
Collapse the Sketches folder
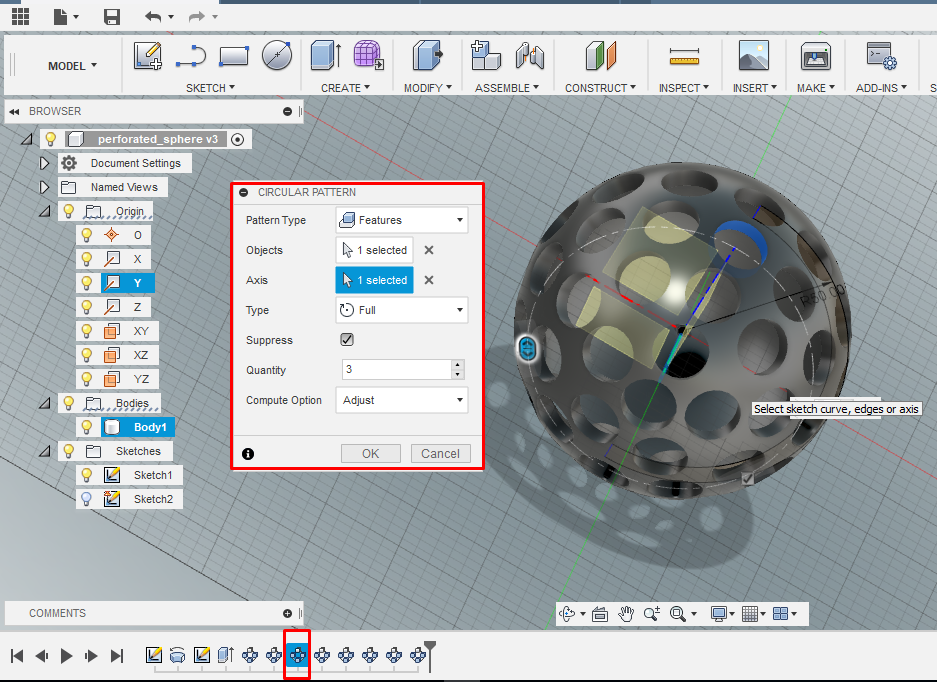(44, 451)
